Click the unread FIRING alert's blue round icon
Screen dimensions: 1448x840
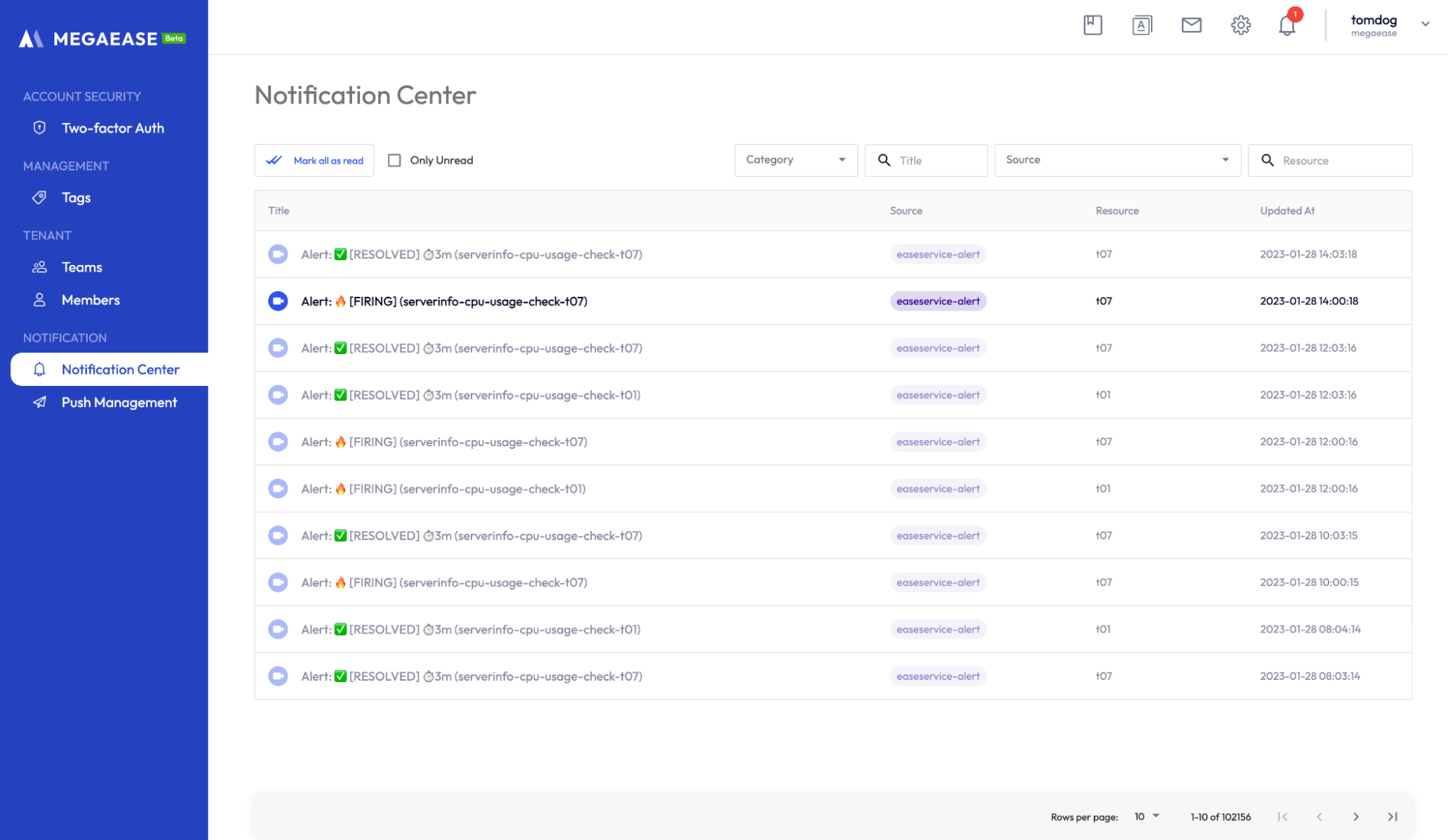(x=278, y=301)
